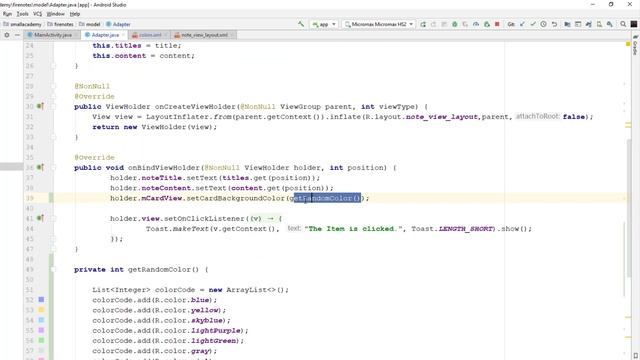
Task: Open the AVD Manager icon
Action: (x=599, y=24)
